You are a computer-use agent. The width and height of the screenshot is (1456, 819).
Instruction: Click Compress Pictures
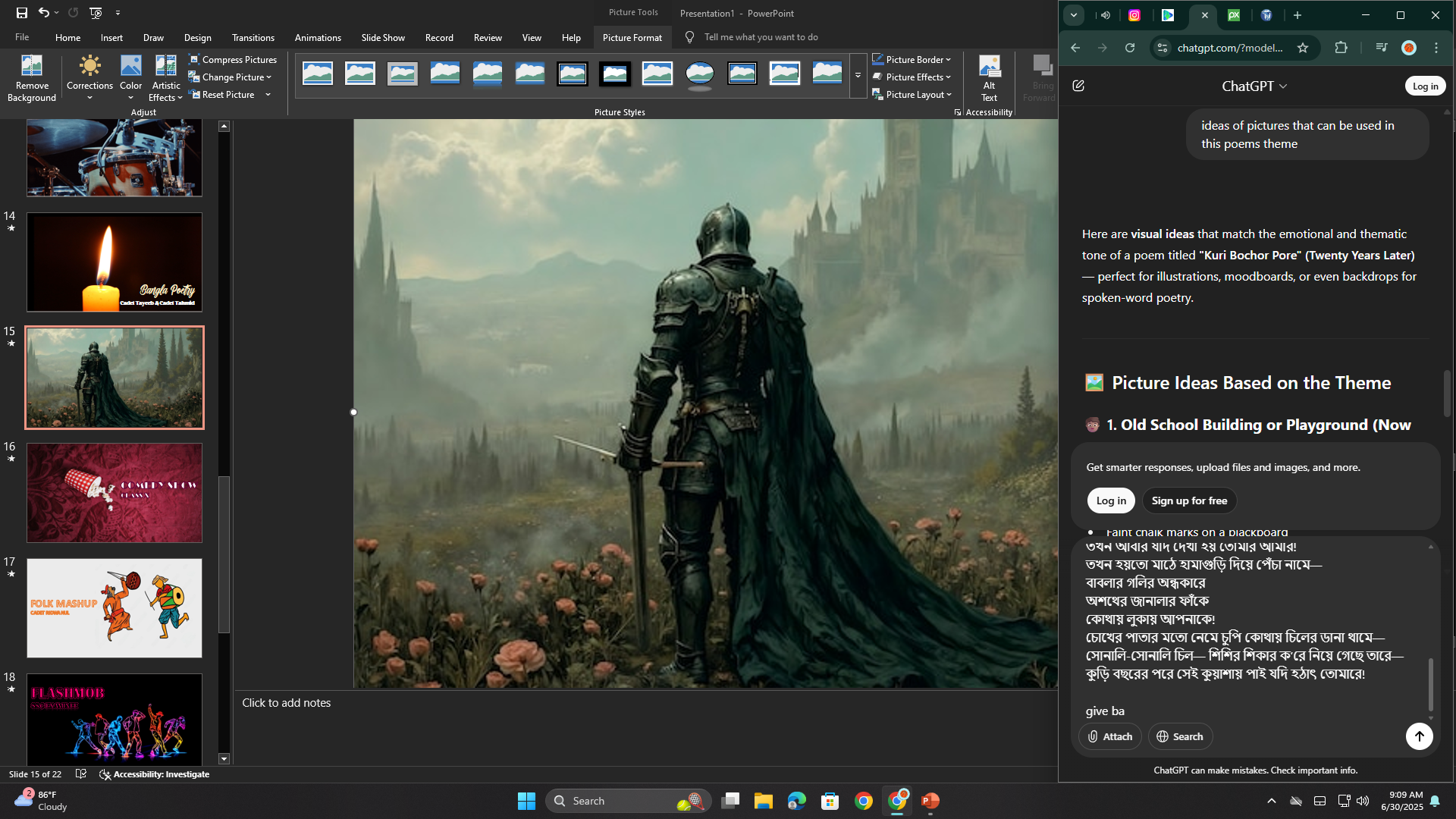click(233, 60)
